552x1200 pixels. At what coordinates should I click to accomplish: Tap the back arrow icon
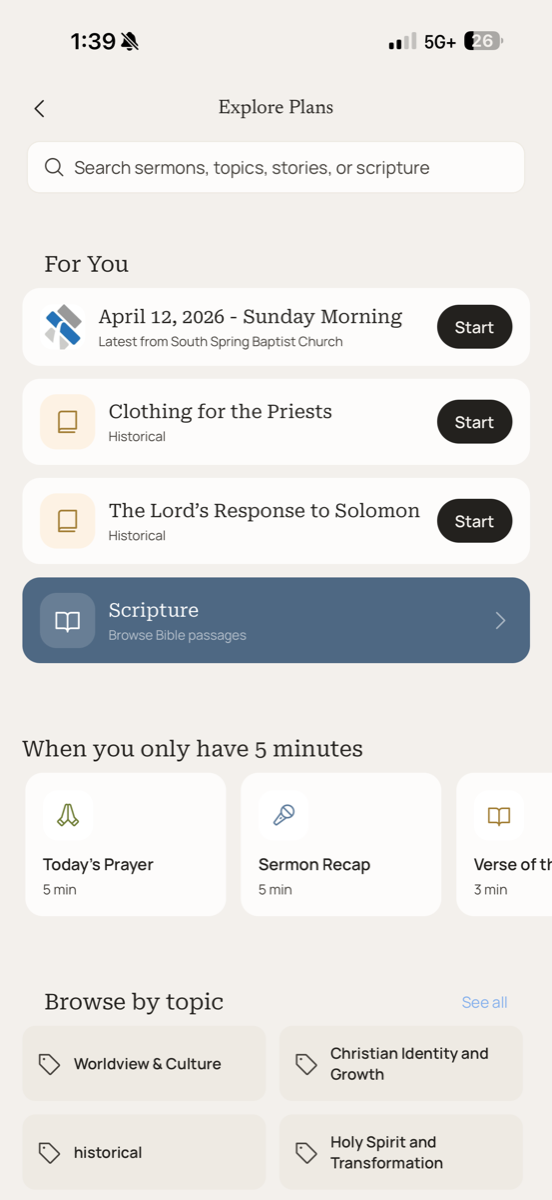tap(39, 109)
